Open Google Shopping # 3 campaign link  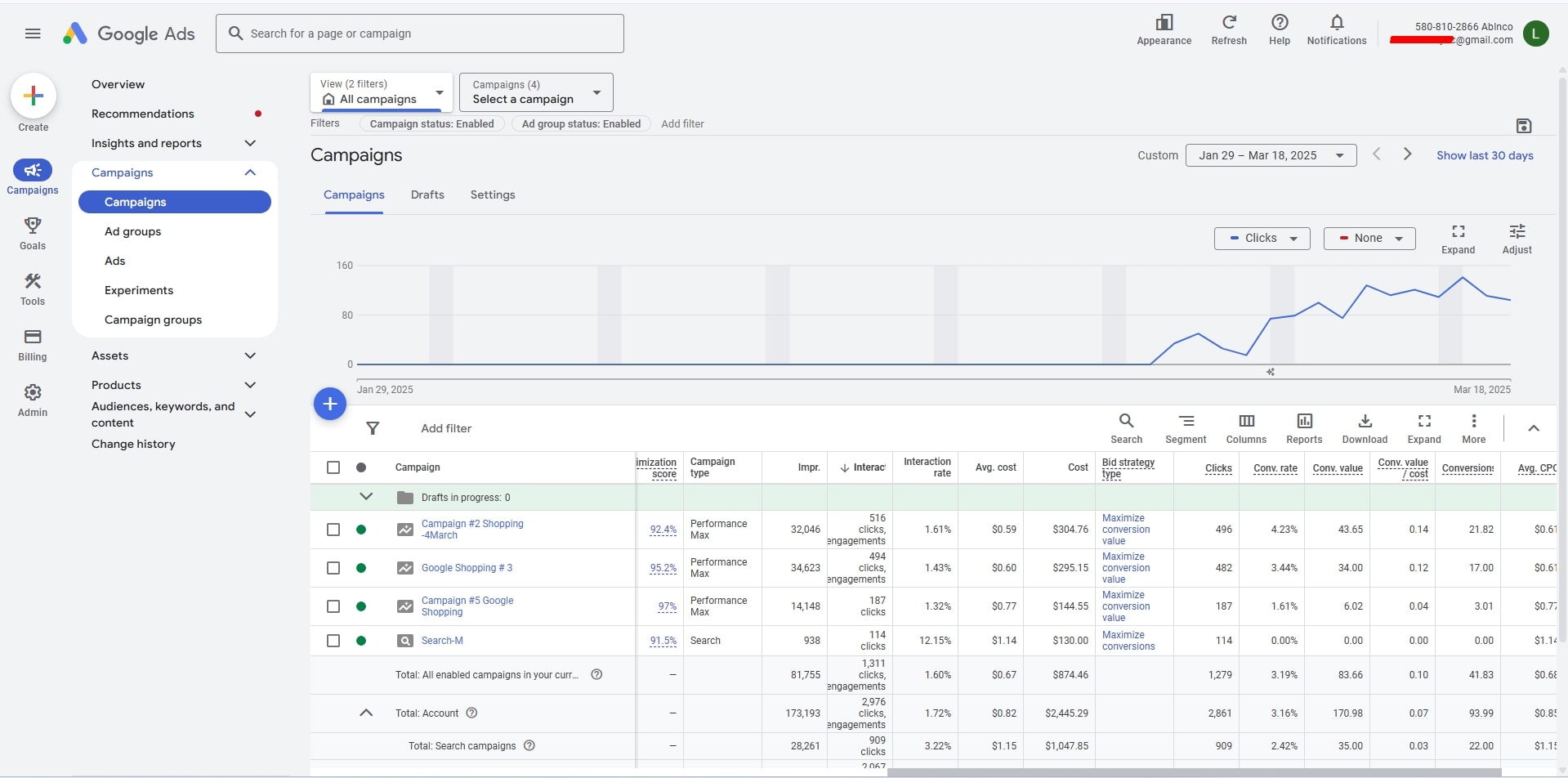tap(467, 568)
